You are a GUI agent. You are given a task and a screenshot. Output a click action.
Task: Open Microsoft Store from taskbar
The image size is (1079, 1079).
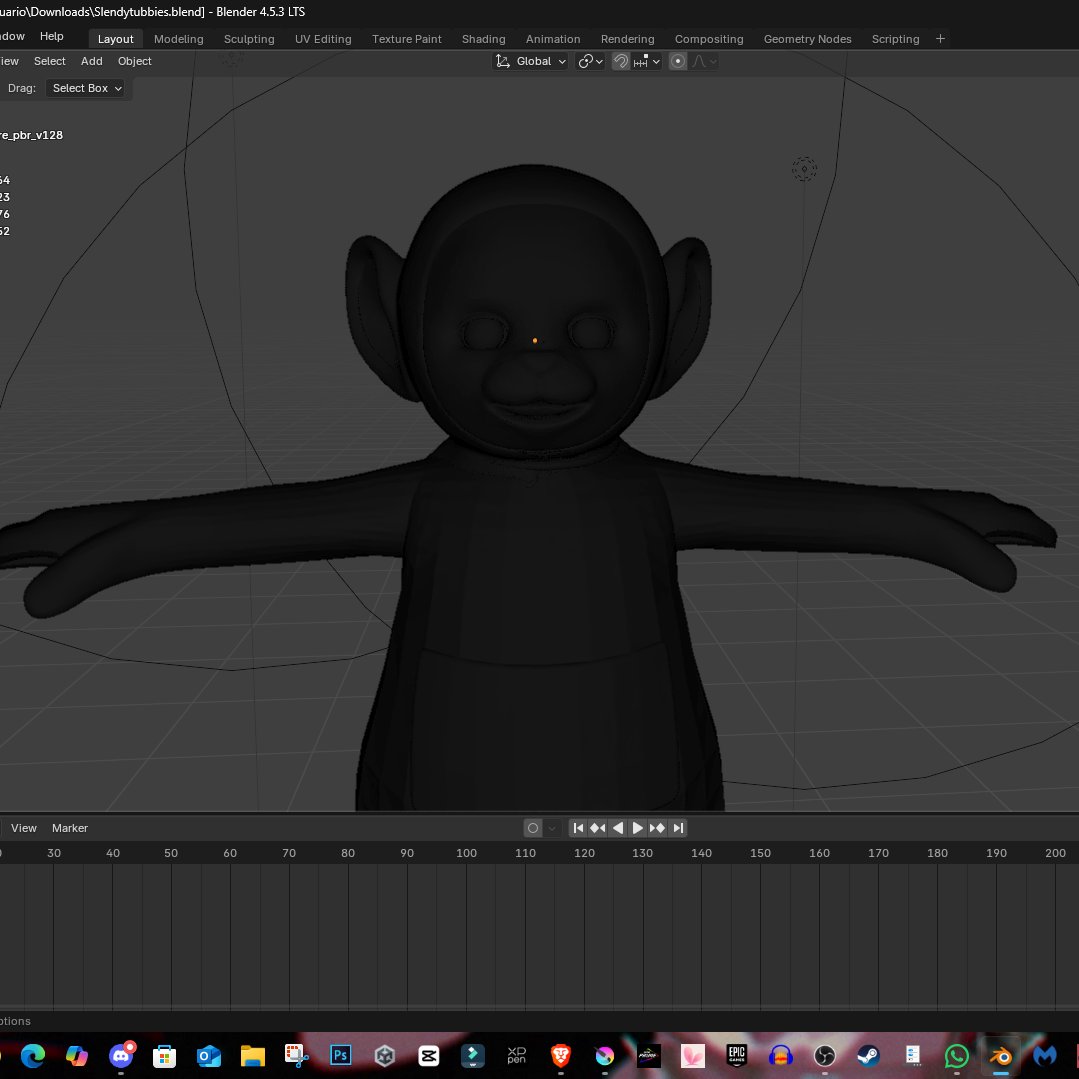[x=164, y=1055]
